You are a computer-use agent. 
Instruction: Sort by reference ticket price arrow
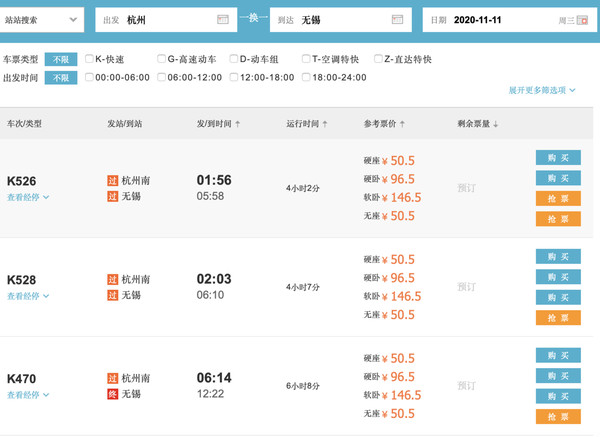click(402, 124)
